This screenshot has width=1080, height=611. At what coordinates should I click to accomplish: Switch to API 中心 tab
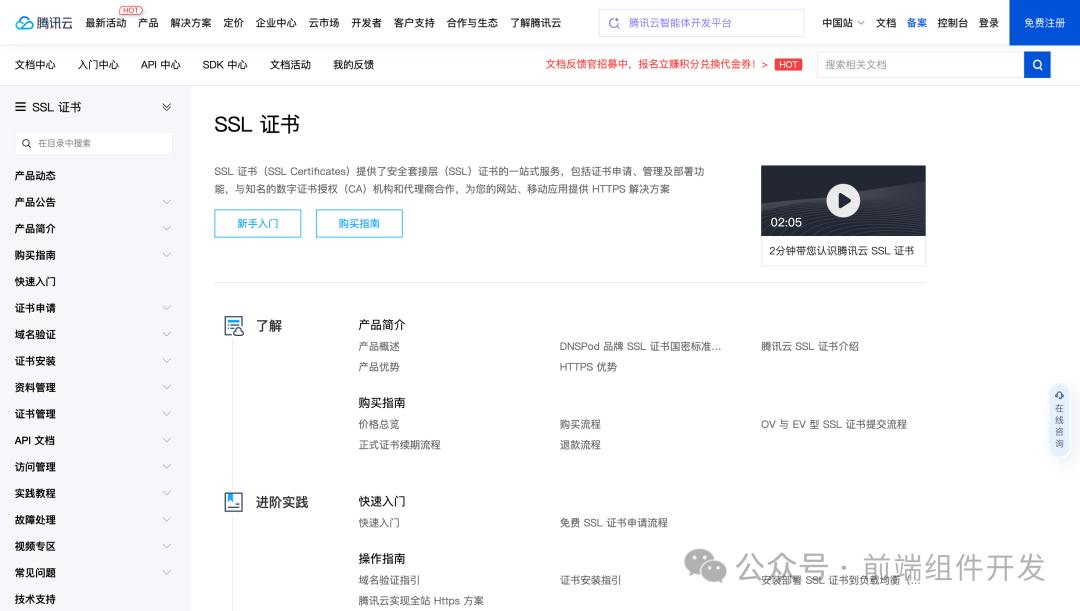click(x=160, y=65)
